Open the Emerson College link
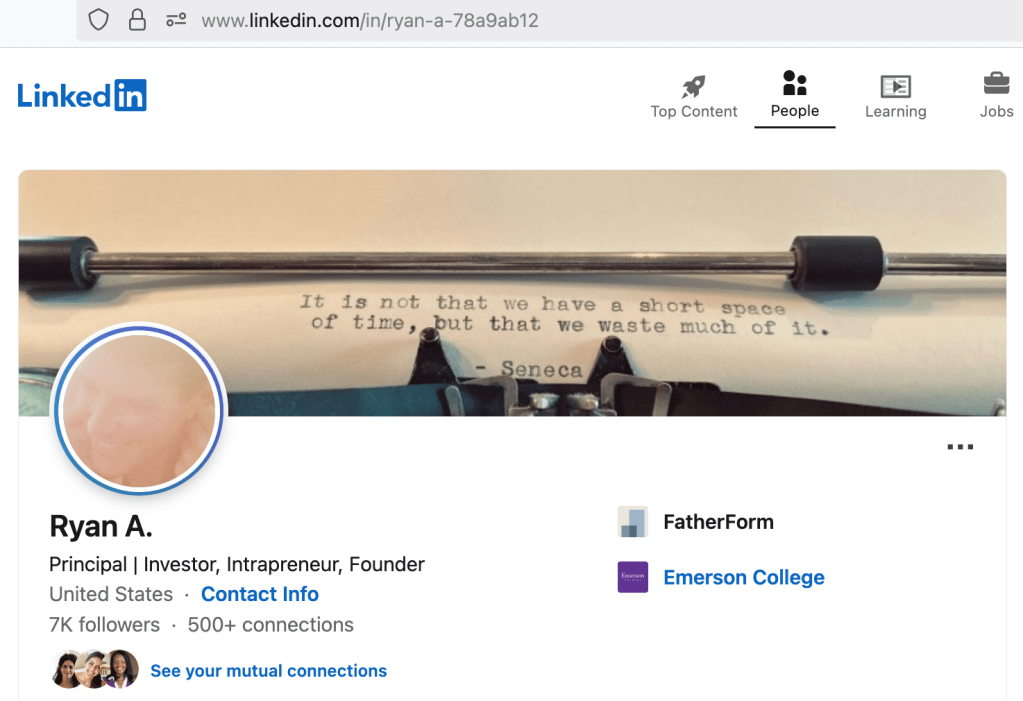This screenshot has width=1023, height=701. (744, 577)
